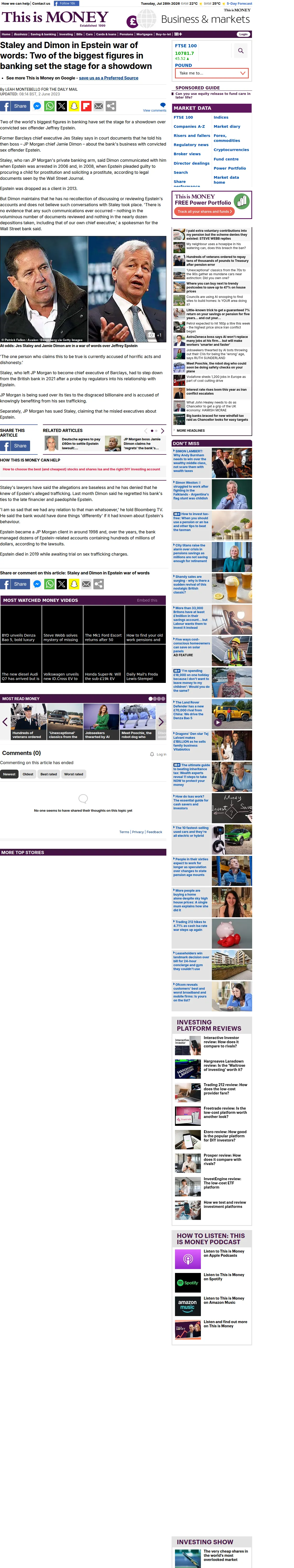Click 'save us as a Preferred Source' link

click(x=108, y=78)
